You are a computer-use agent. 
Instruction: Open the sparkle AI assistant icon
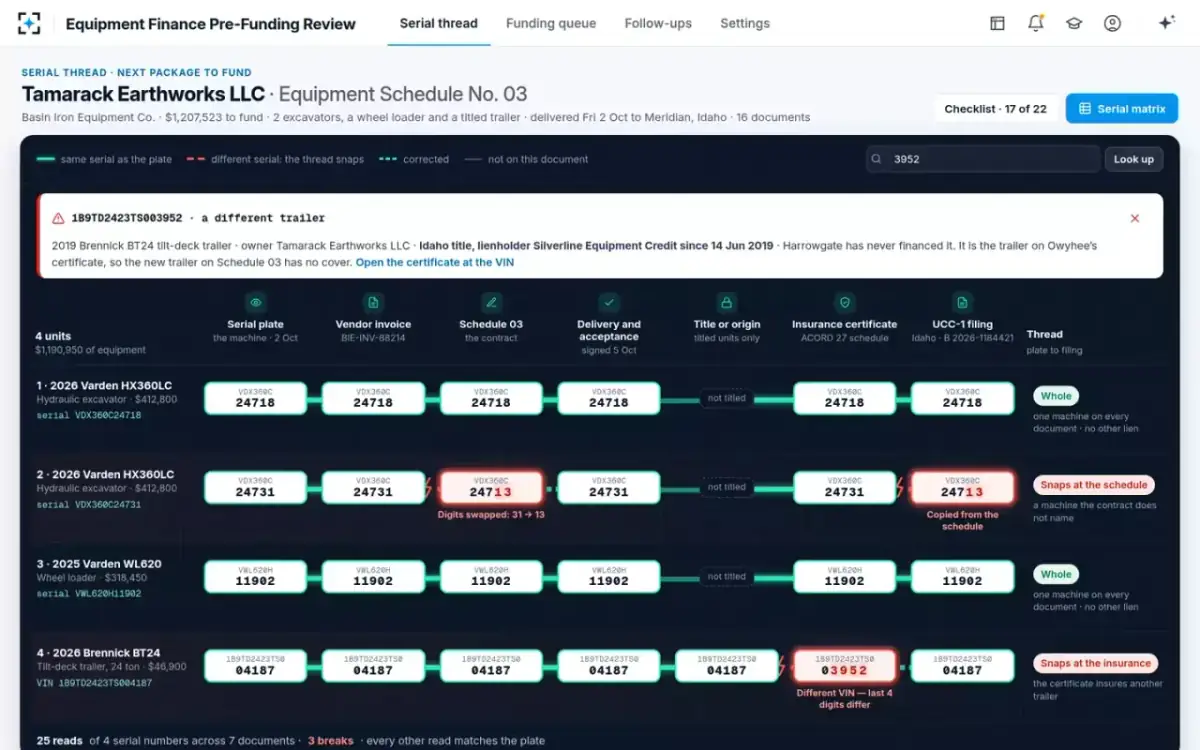(1166, 23)
